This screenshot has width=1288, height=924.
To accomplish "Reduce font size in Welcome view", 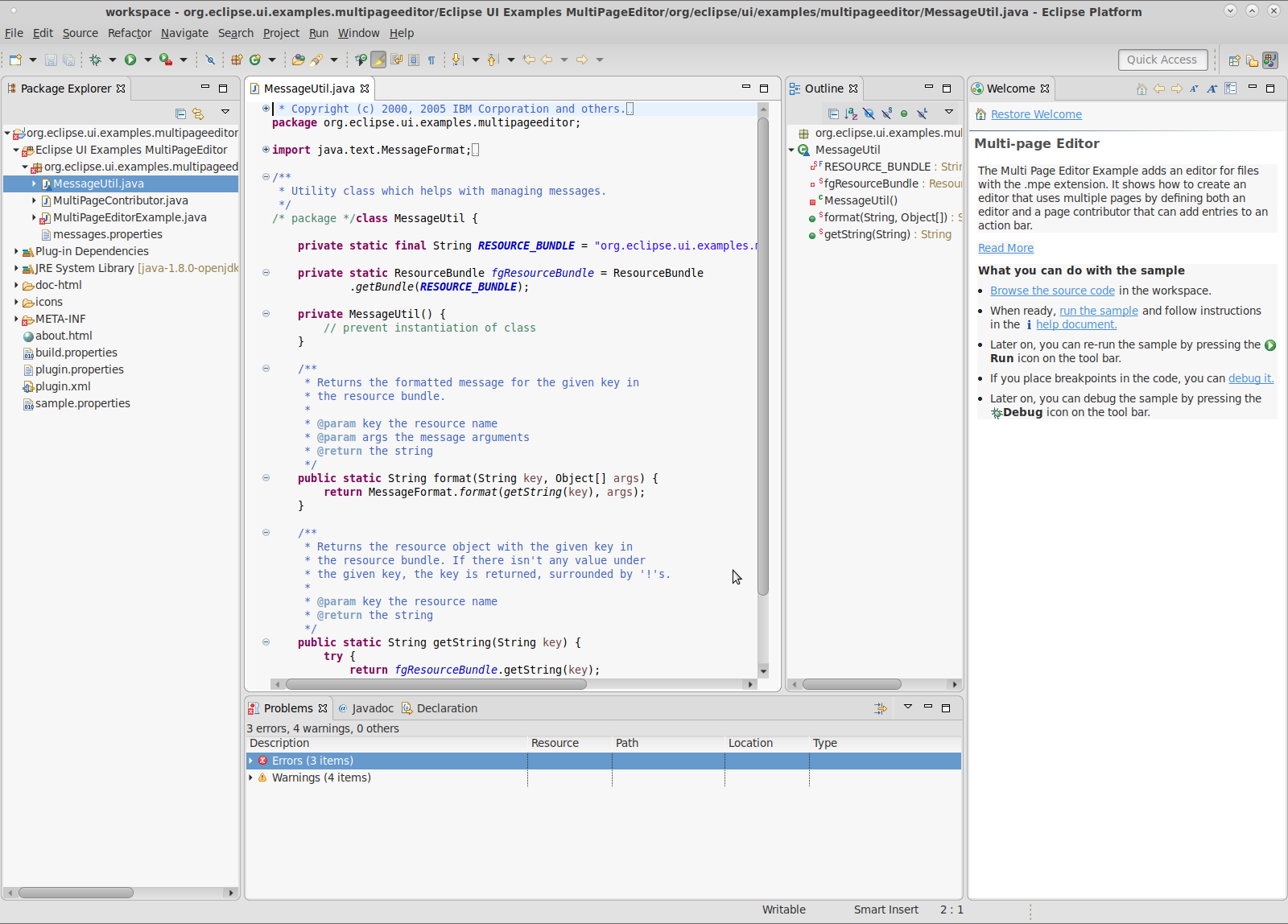I will click(1195, 89).
